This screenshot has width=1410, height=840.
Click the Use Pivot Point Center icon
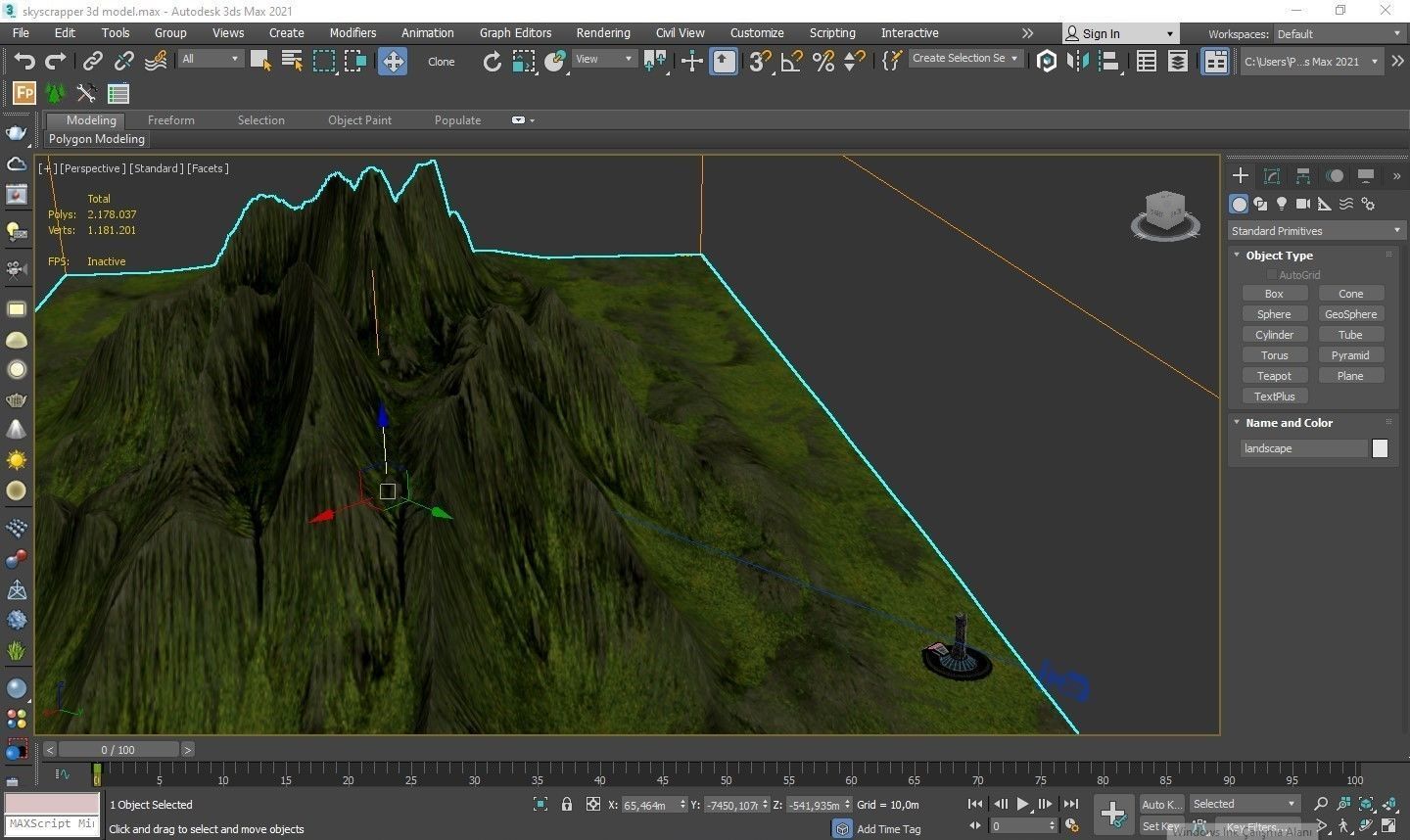tap(655, 61)
